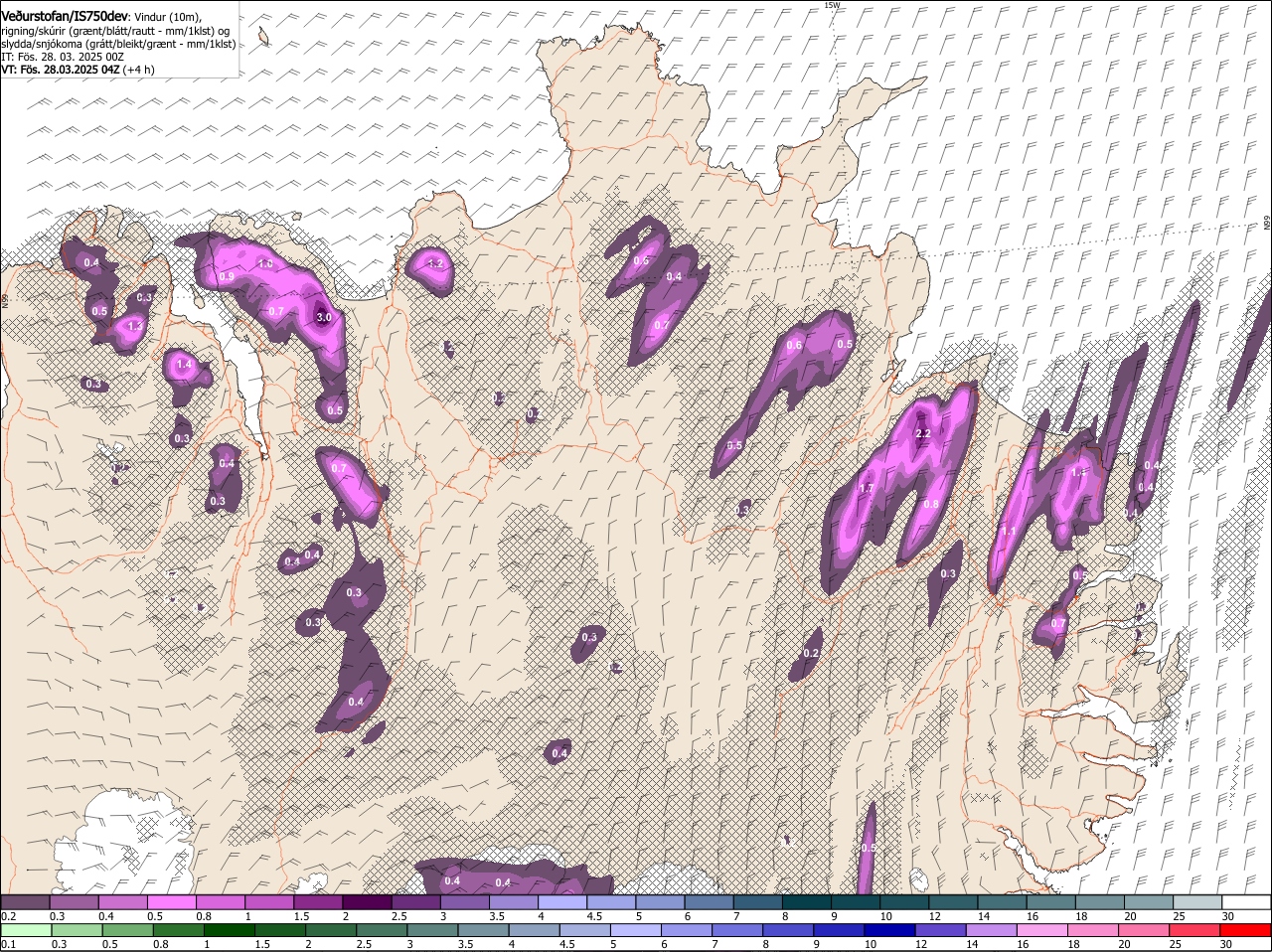Select the darkest purple 2–2.5 swatch, upper legend
The image size is (1272, 952).
367,901
